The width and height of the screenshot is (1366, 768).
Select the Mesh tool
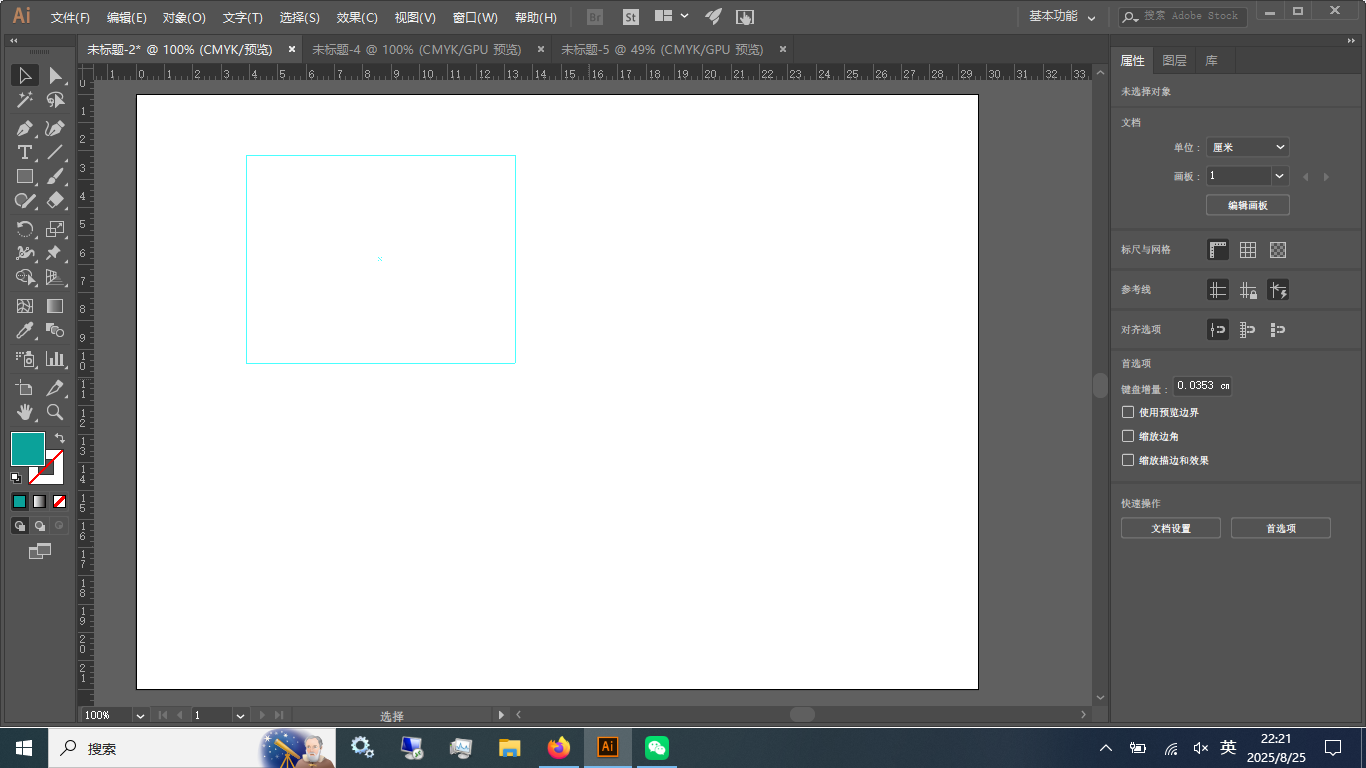[25, 306]
